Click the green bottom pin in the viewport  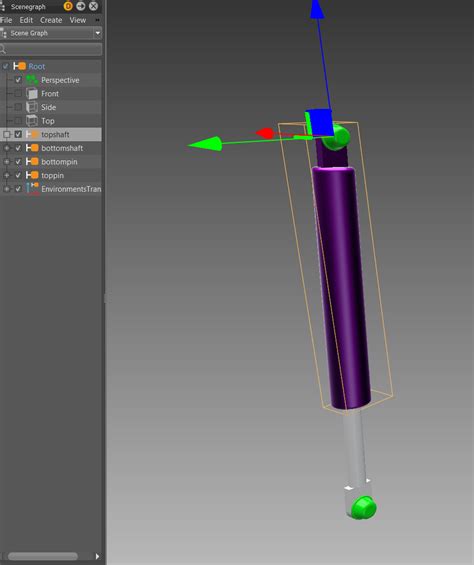pyautogui.click(x=363, y=508)
